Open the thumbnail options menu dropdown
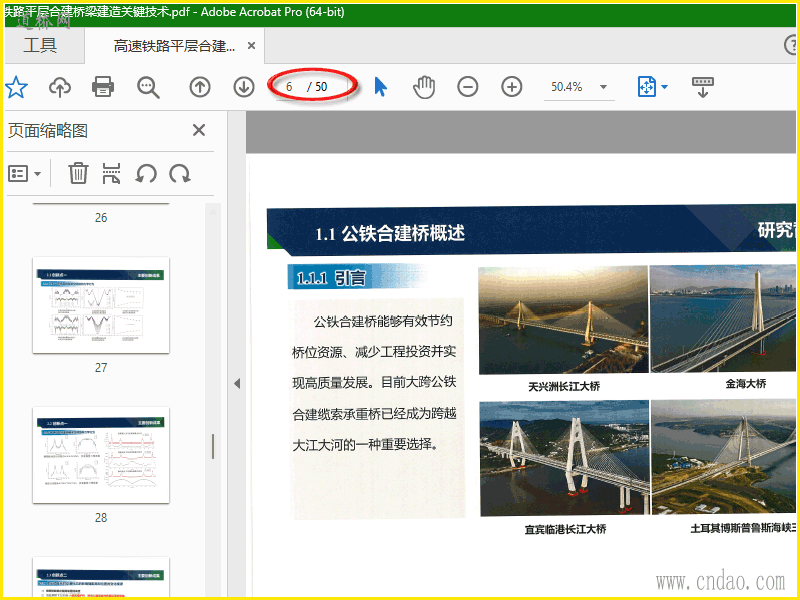 pyautogui.click(x=24, y=174)
